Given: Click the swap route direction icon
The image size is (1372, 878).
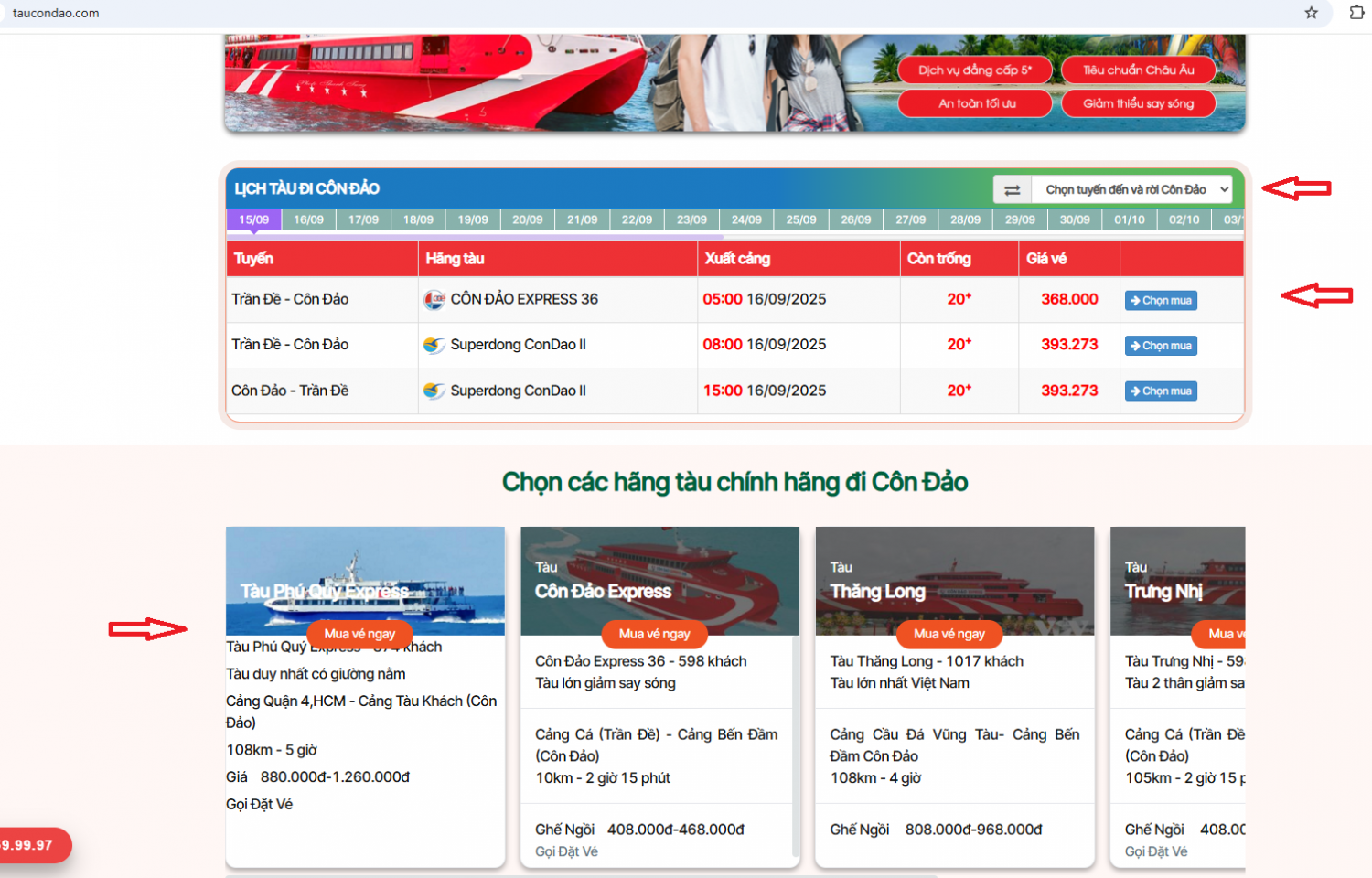Looking at the screenshot, I should coord(1012,190).
